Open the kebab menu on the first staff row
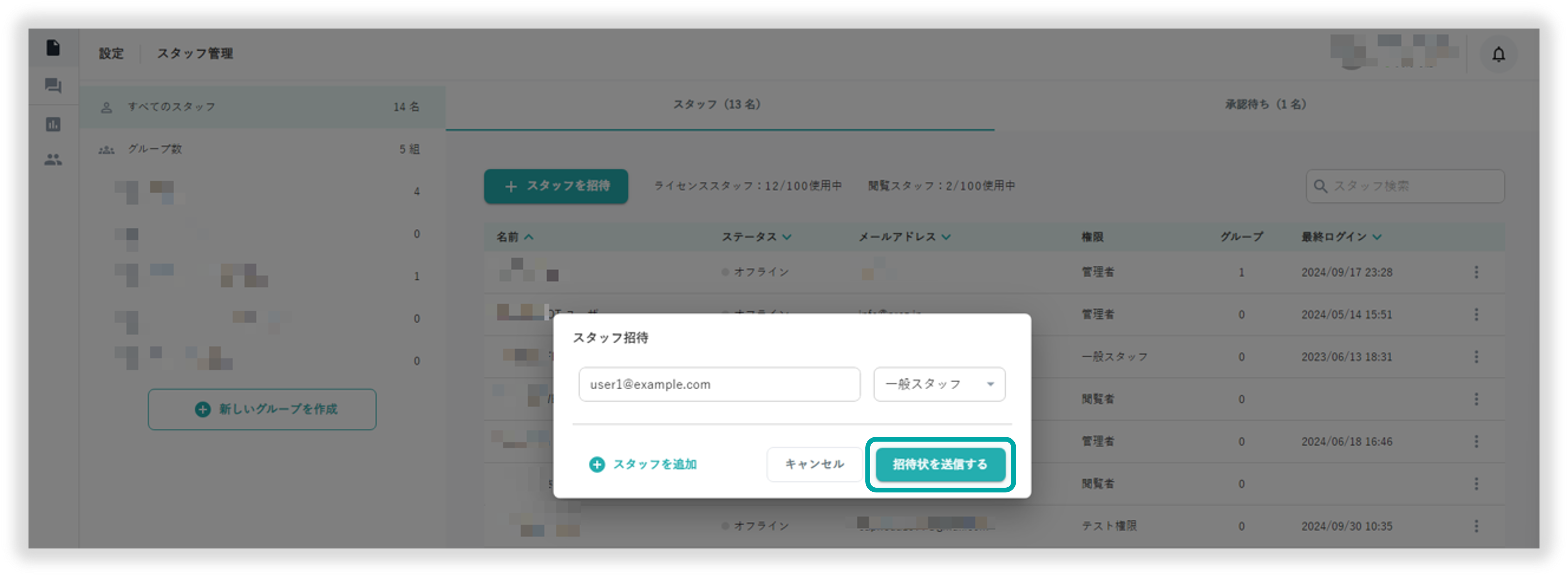Image resolution: width=1568 pixels, height=577 pixels. 1477,273
